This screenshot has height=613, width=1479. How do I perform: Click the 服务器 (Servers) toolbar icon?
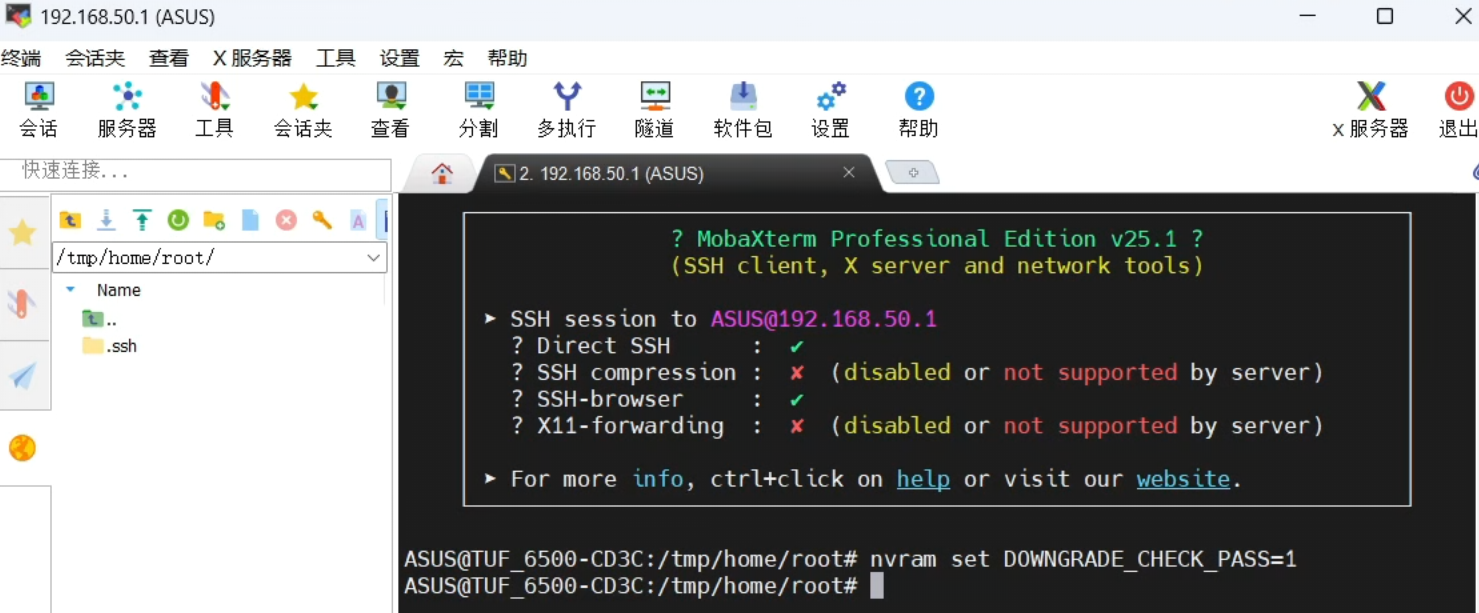pyautogui.click(x=127, y=110)
